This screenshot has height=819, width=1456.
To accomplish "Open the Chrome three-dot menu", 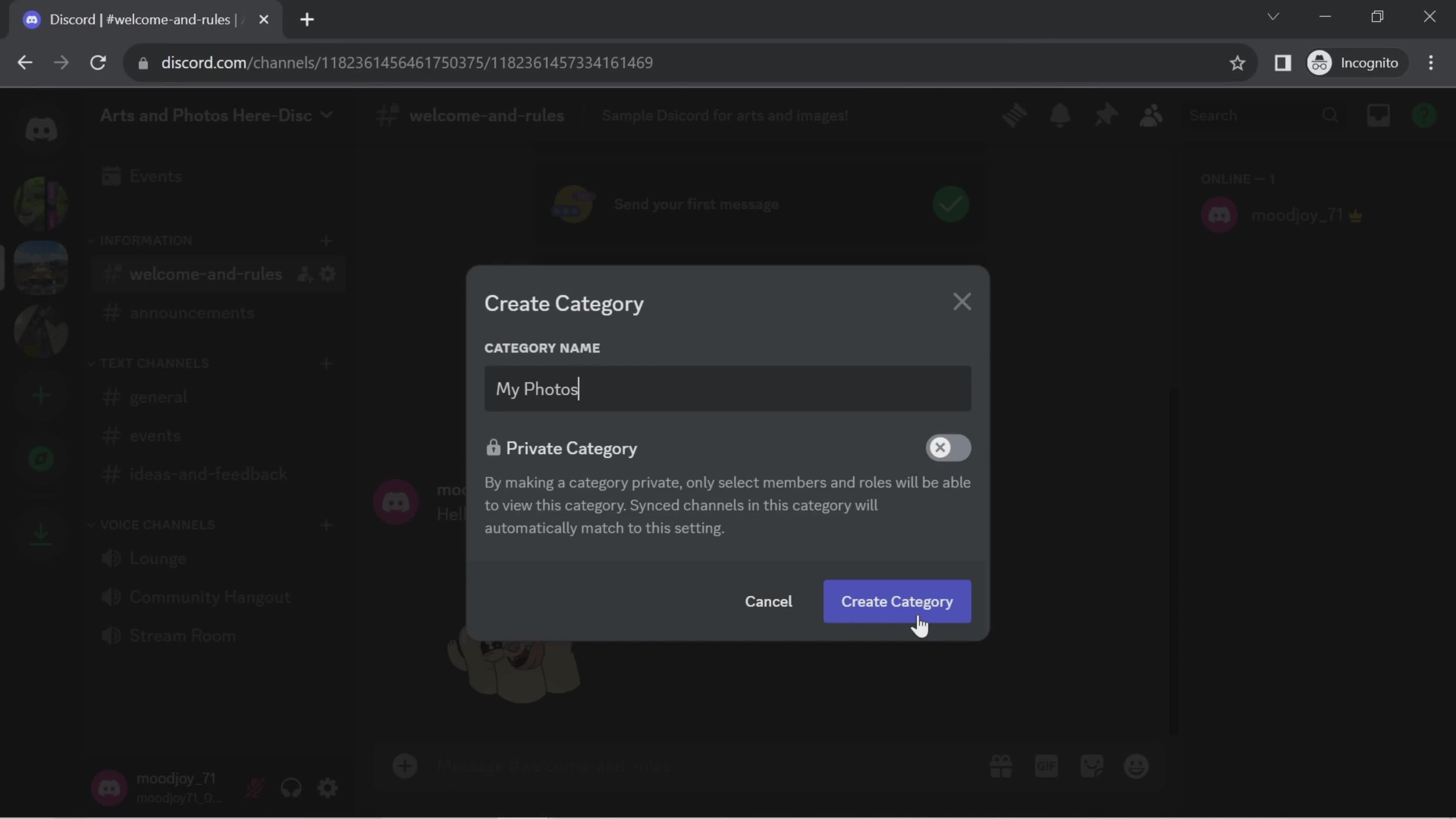I will pyautogui.click(x=1431, y=63).
